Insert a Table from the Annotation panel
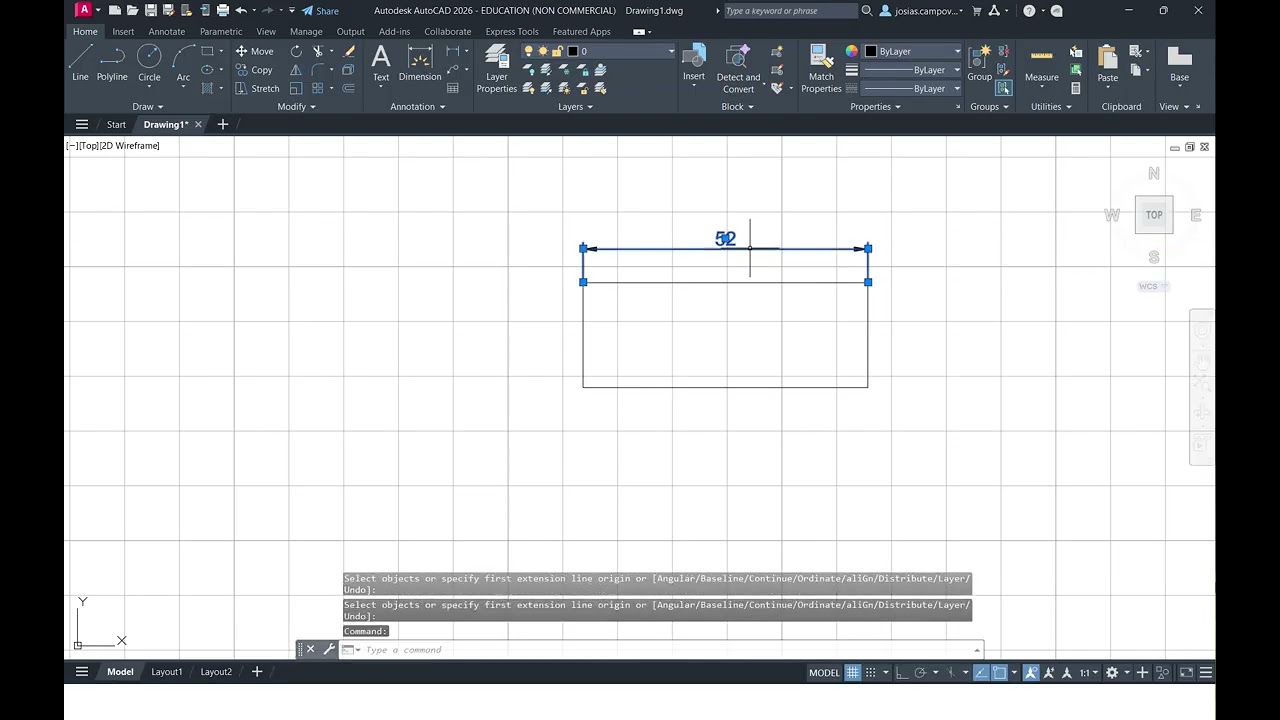Viewport: 1280px width, 720px height. (453, 88)
